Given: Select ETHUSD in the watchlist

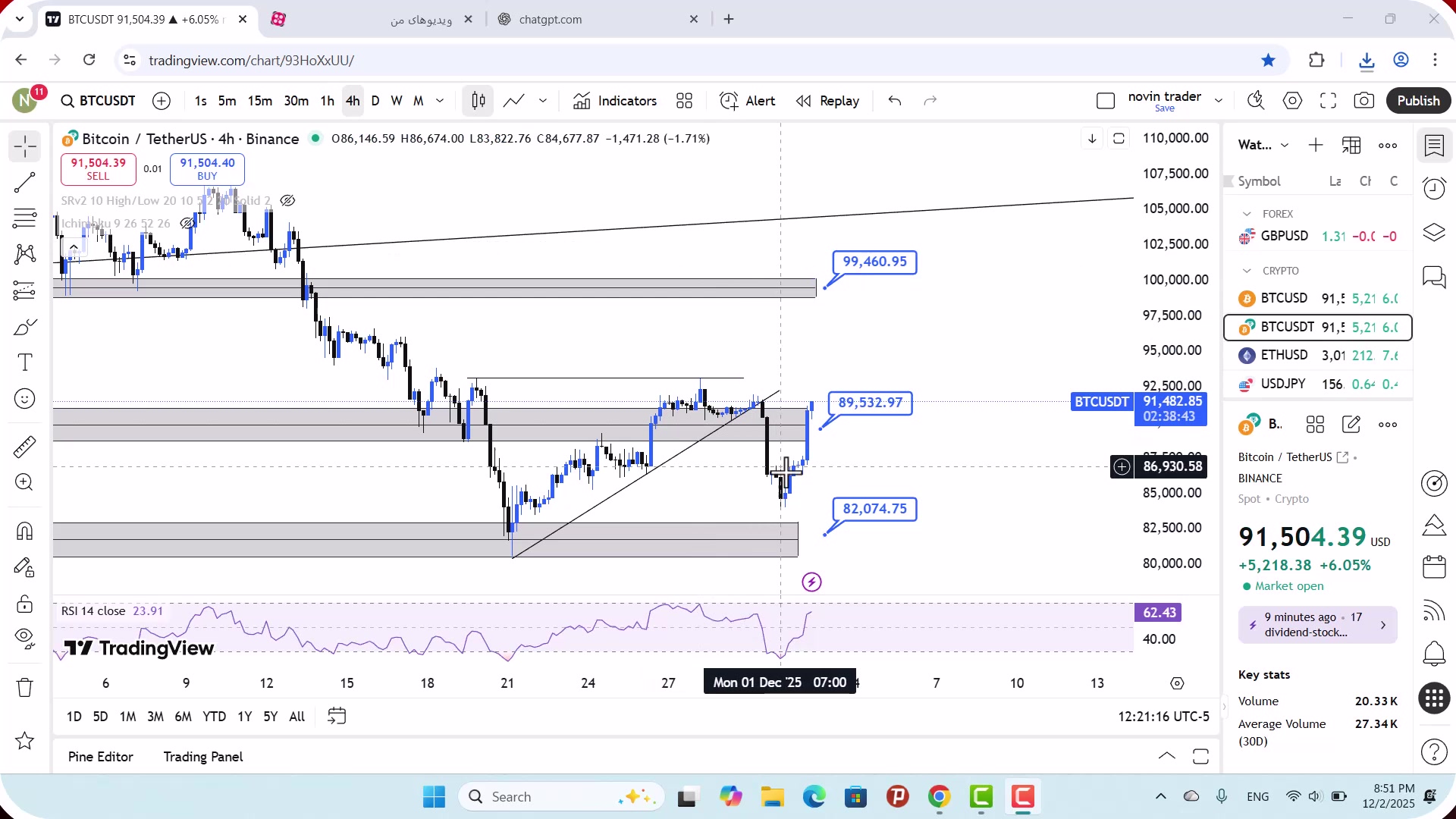Looking at the screenshot, I should (1318, 356).
